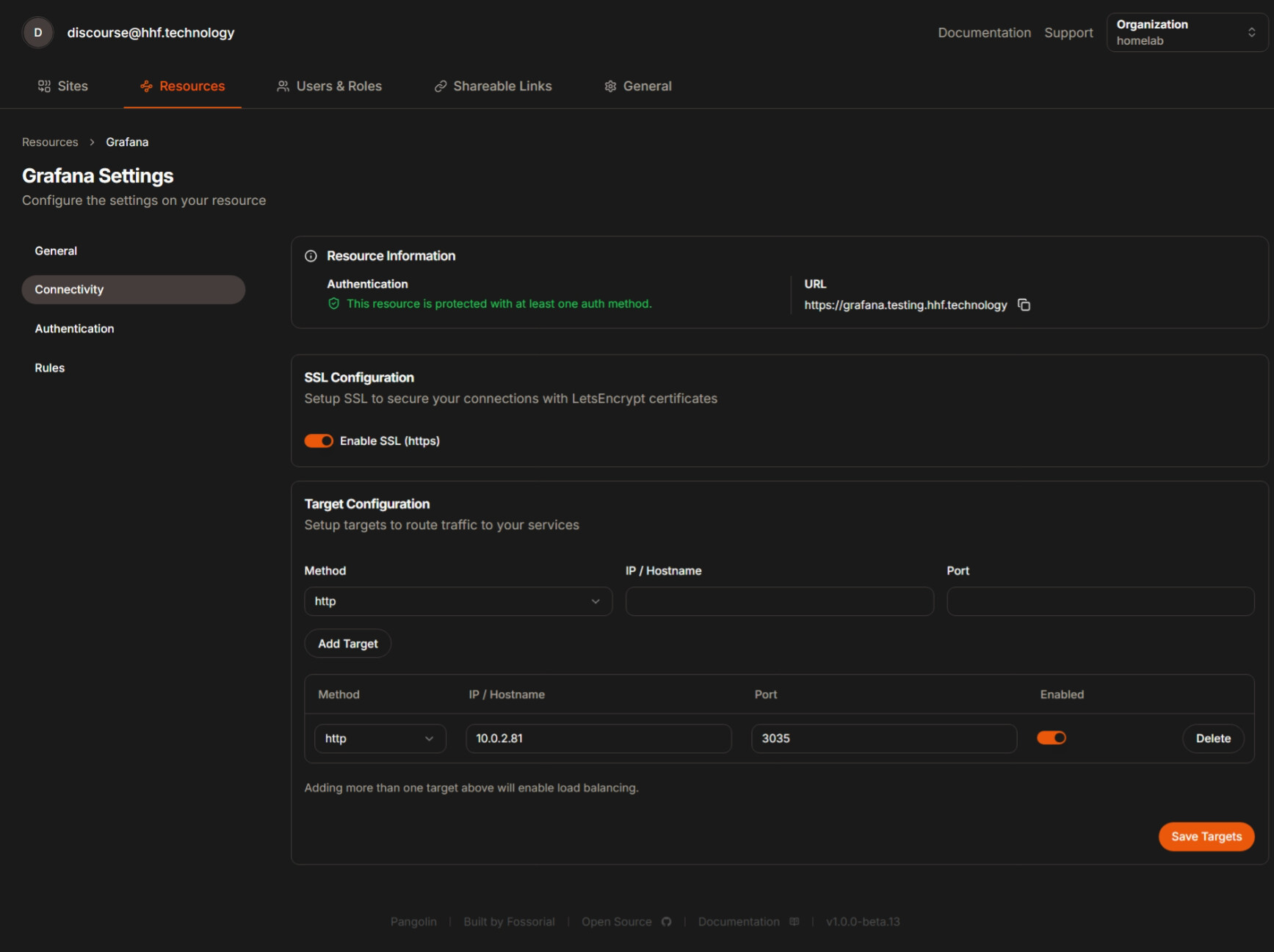Click the book icon next to footer Documentation

(x=794, y=922)
